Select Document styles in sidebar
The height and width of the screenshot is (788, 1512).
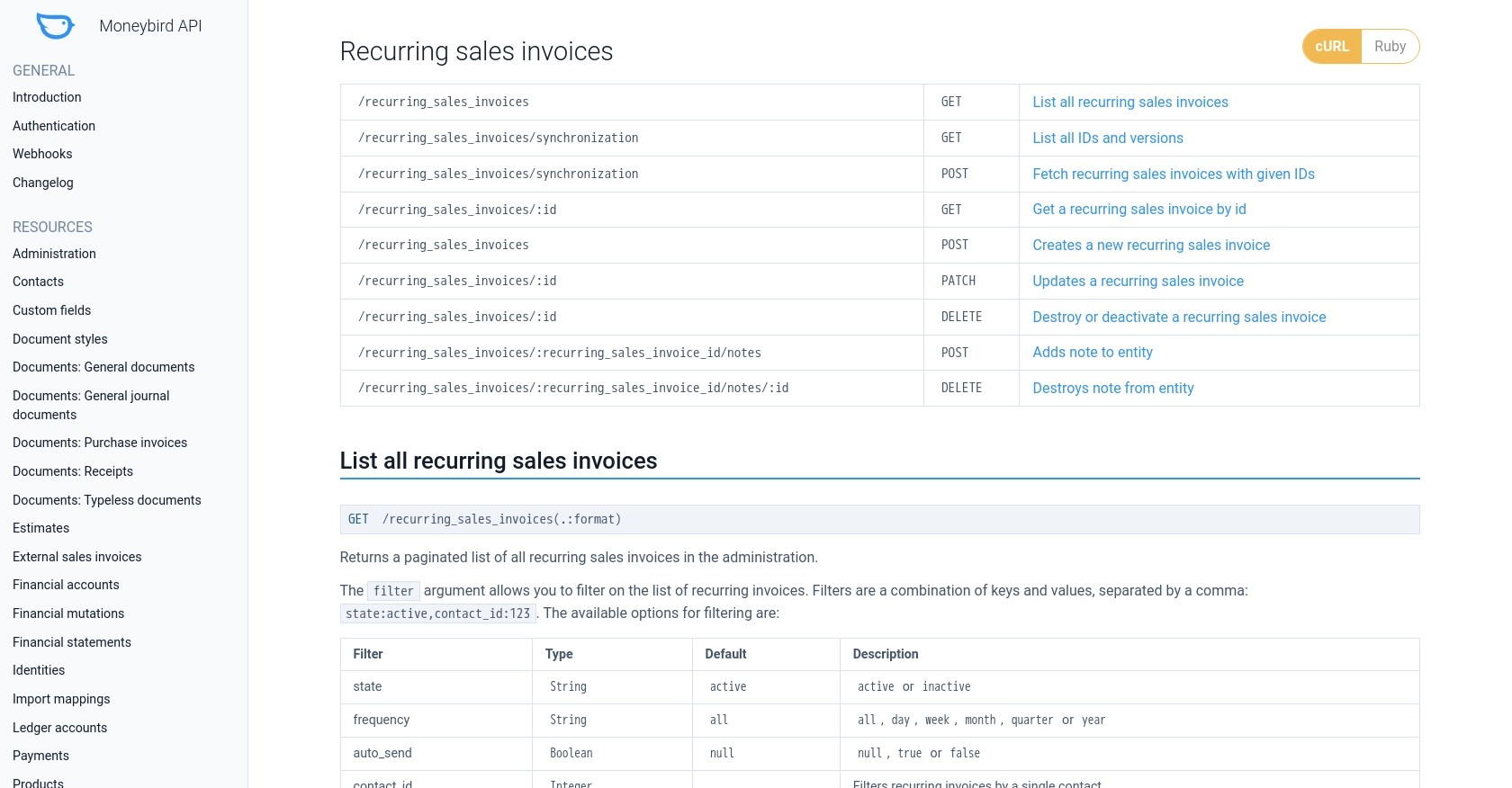[60, 339]
